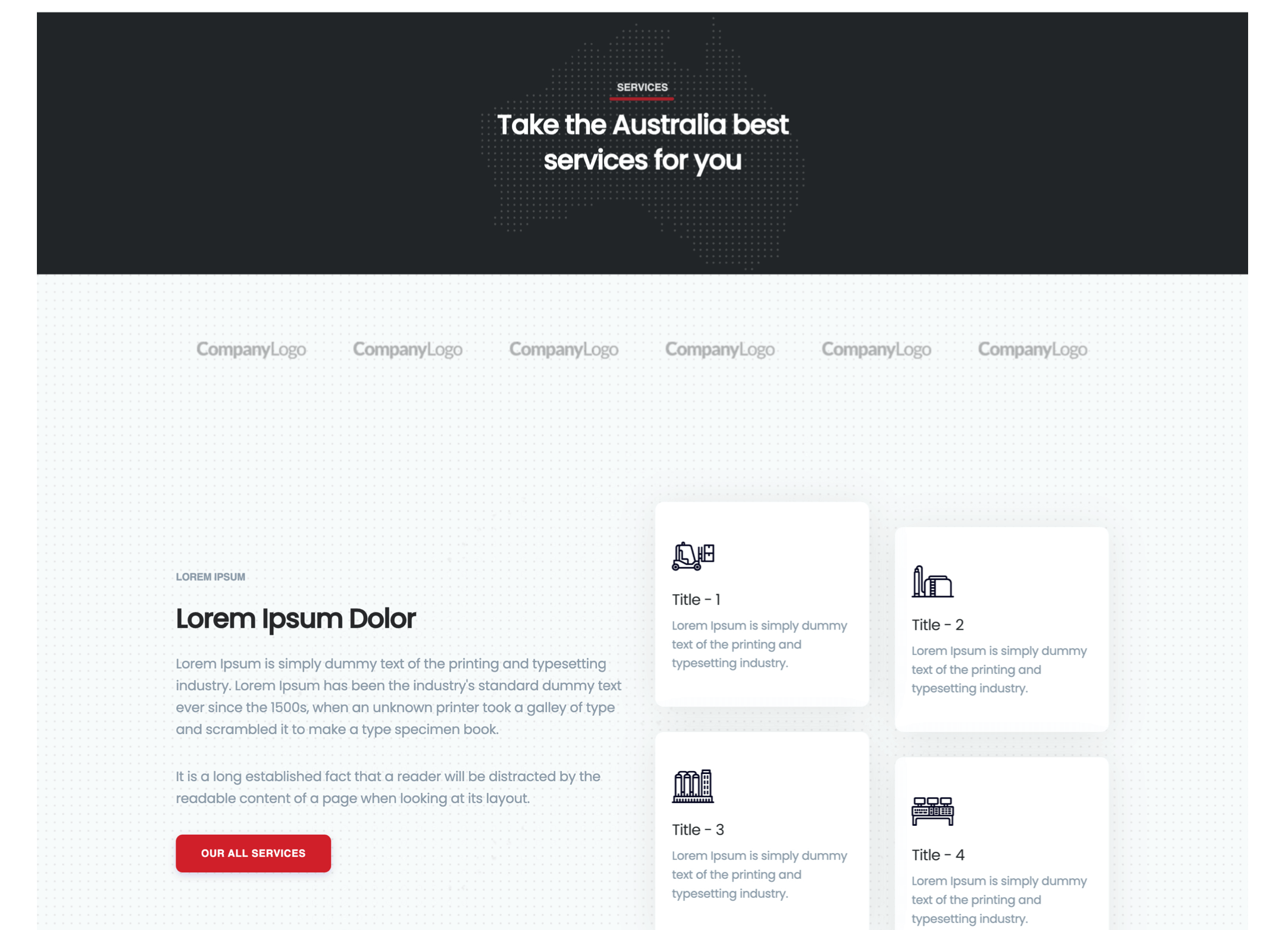Click the forklift icon above Title - 1

coord(693,556)
